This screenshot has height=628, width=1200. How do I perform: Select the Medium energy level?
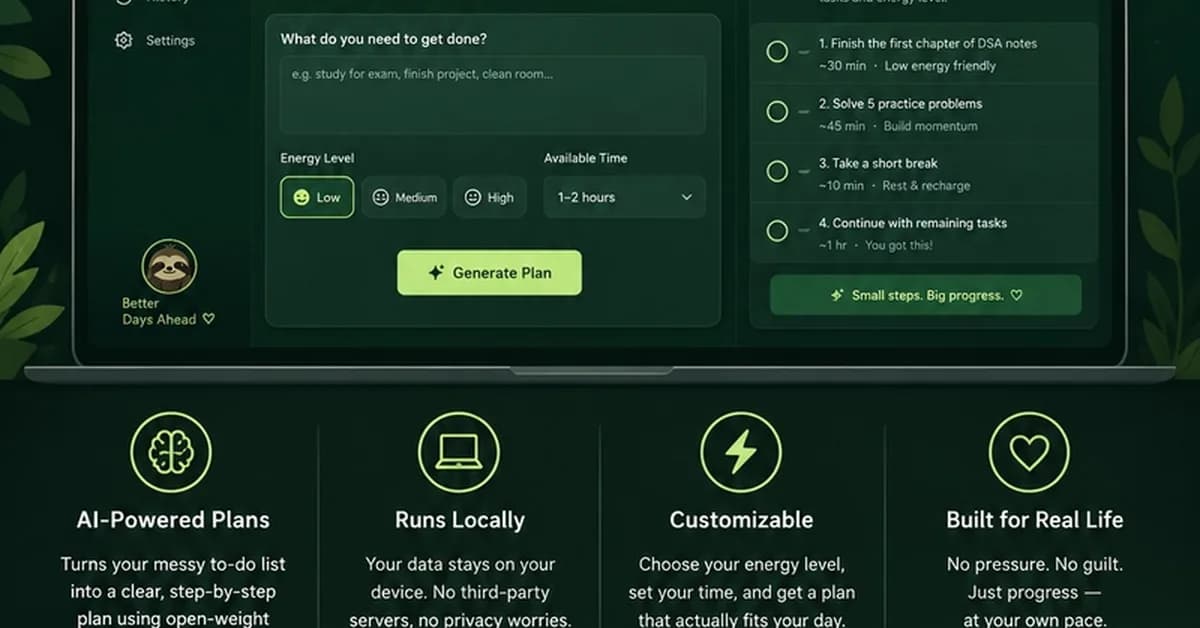click(x=404, y=197)
